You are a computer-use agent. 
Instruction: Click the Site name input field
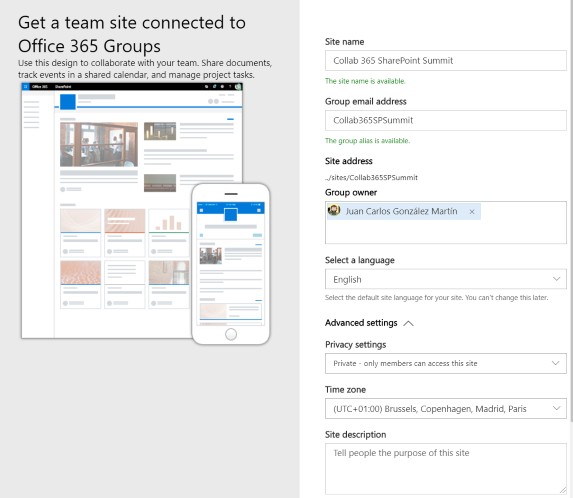click(x=445, y=61)
